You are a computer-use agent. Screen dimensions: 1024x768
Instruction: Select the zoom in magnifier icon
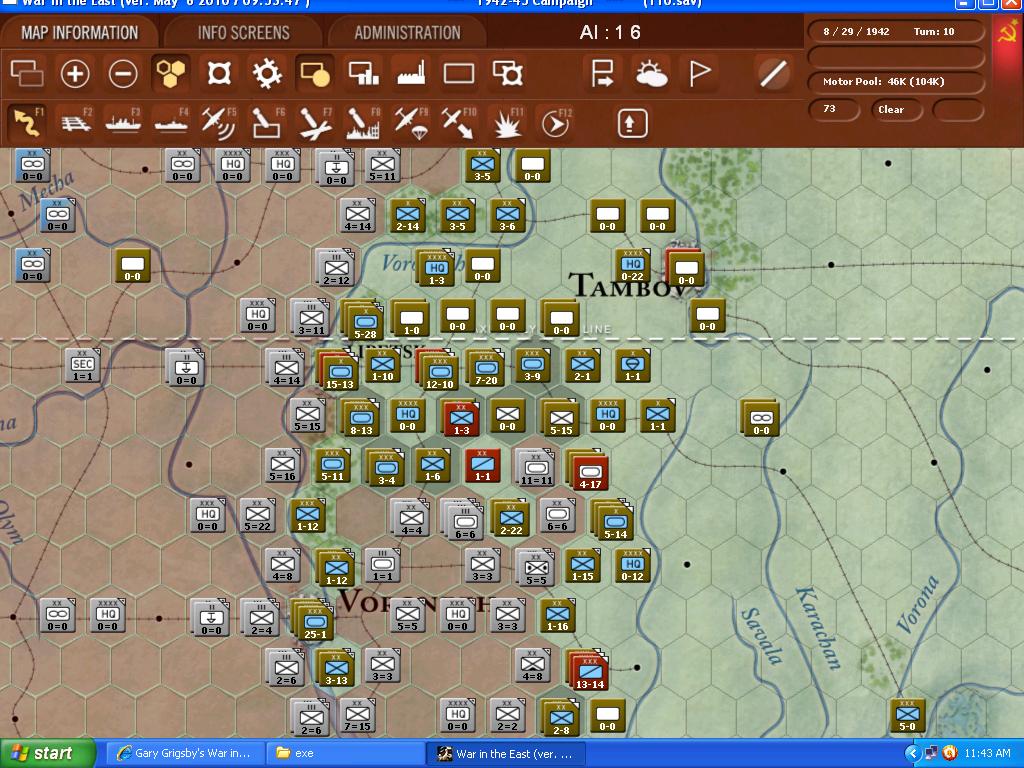76,75
